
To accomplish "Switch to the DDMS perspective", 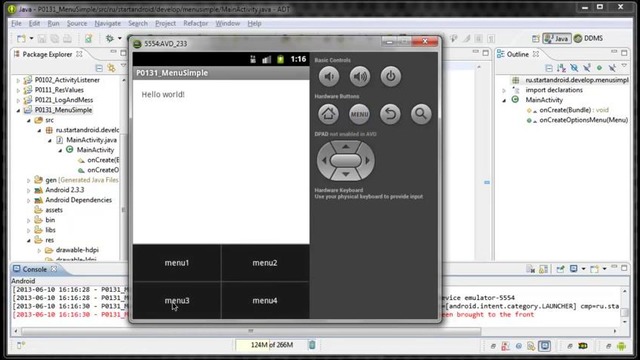I will pyautogui.click(x=589, y=38).
